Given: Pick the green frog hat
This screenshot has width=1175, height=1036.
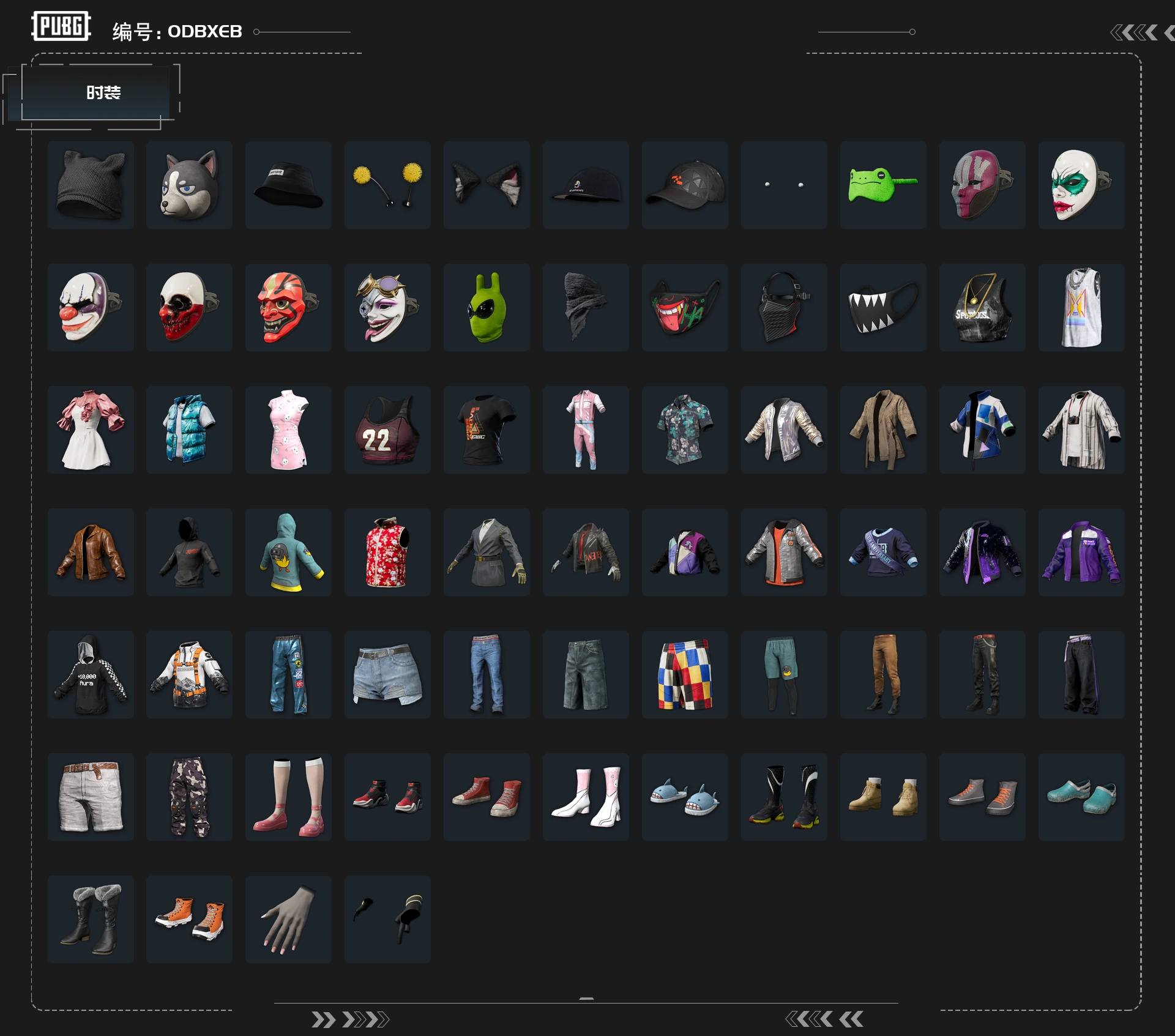Looking at the screenshot, I should pos(883,185).
